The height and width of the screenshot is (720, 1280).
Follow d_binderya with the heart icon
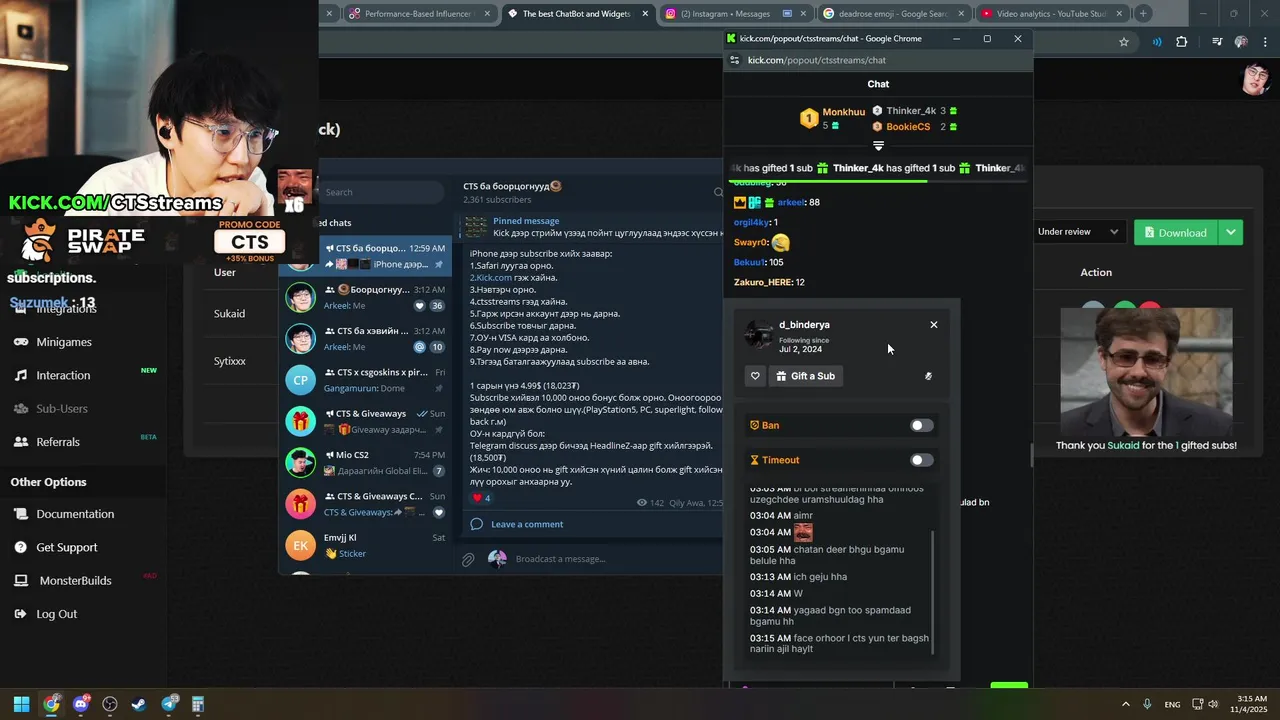point(755,376)
